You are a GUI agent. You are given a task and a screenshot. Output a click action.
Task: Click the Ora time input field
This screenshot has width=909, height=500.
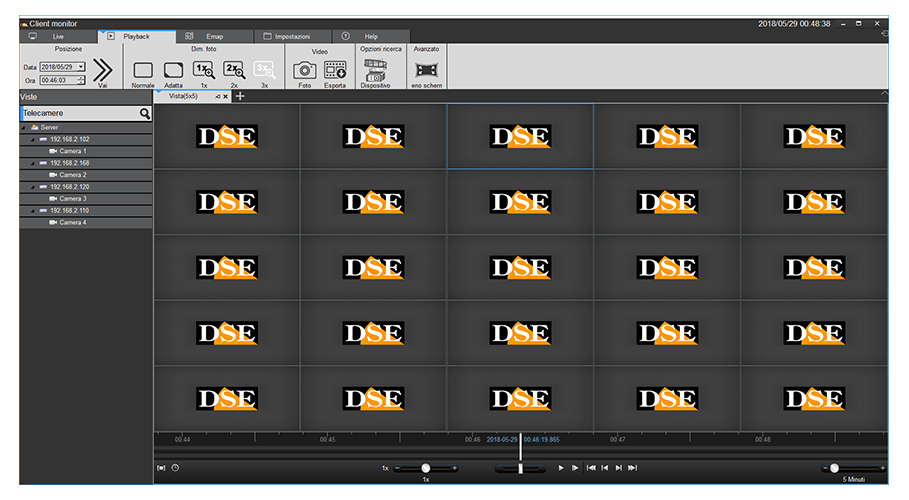click(x=57, y=80)
